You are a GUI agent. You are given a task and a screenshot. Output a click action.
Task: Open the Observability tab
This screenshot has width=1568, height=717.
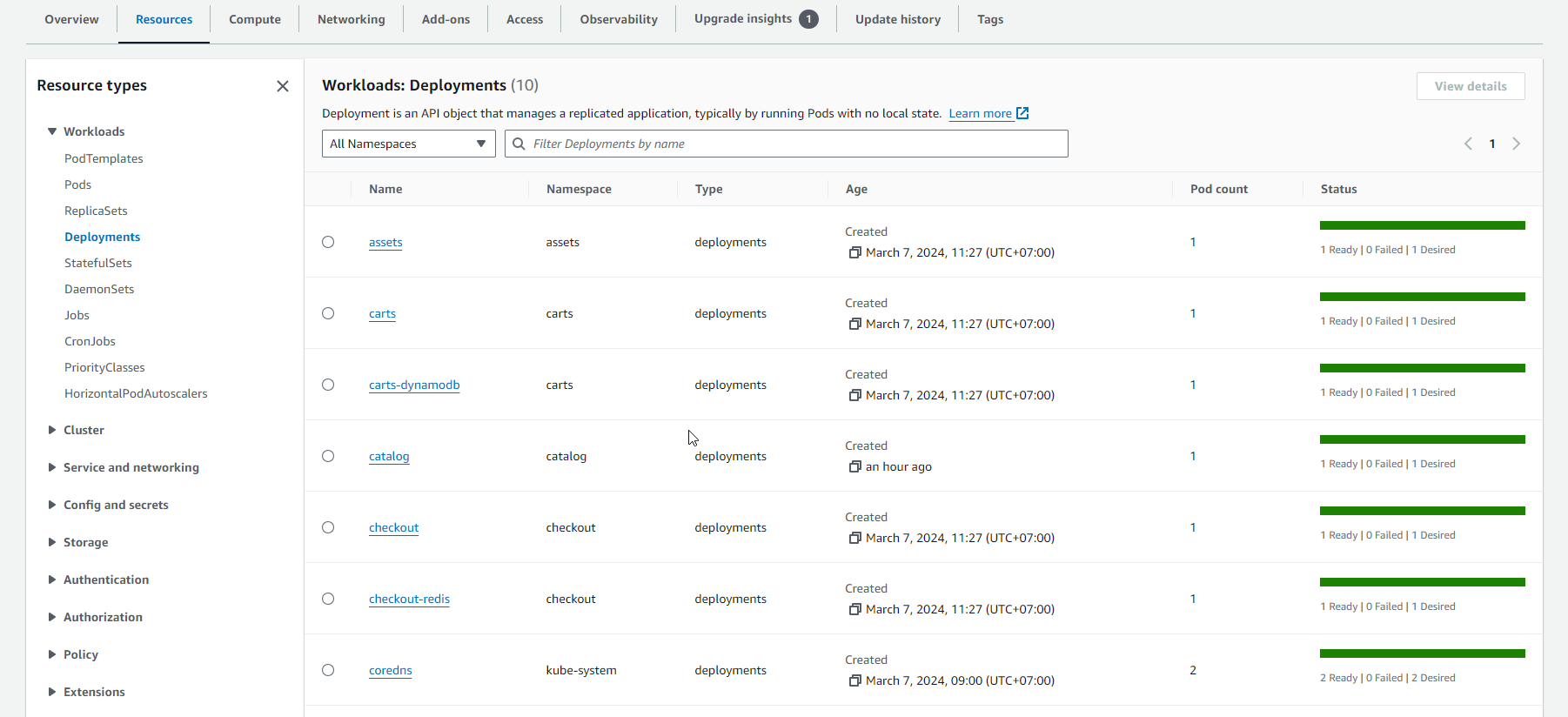619,19
